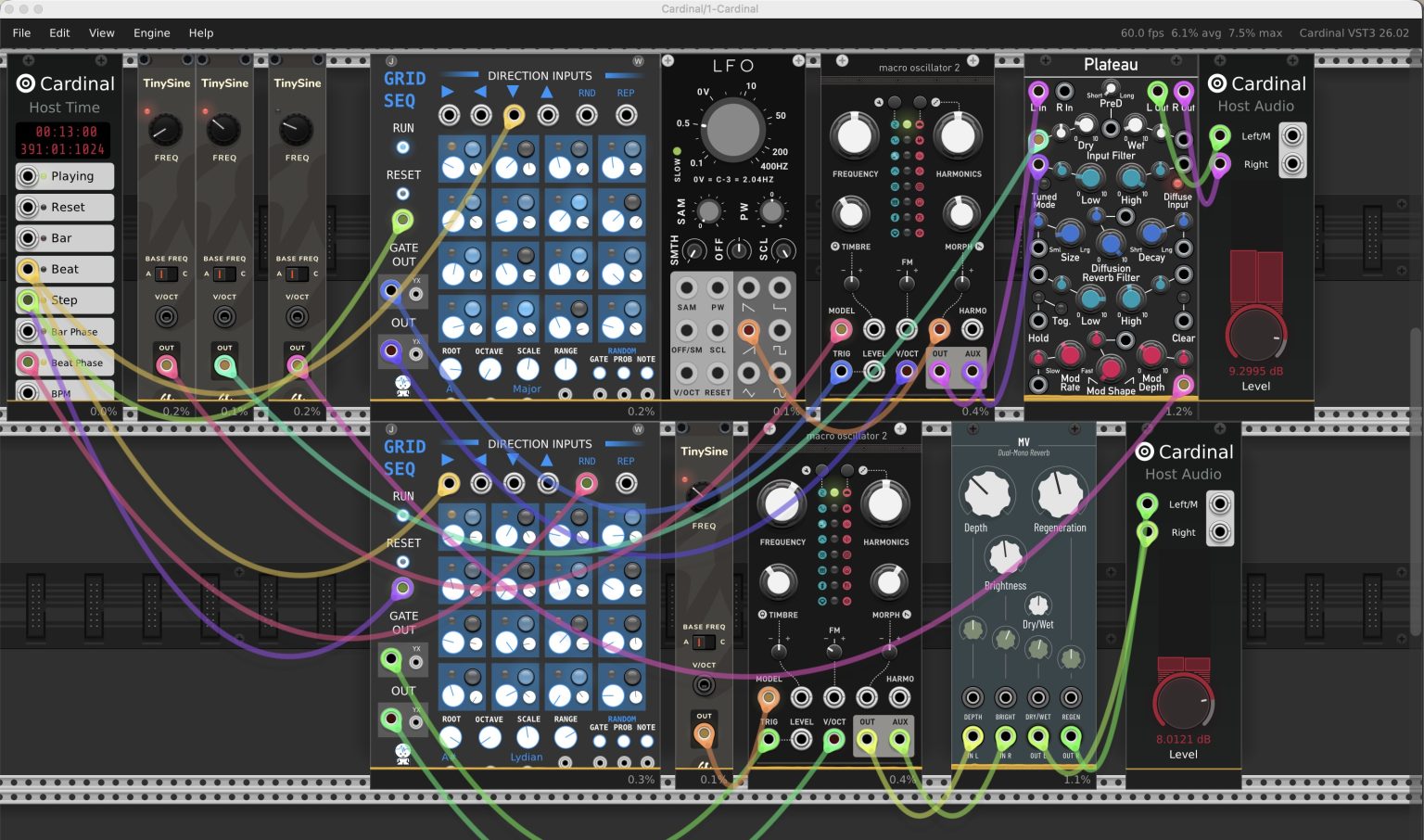Click the Playing output jack on Host Time
The width and height of the screenshot is (1424, 840).
29,176
